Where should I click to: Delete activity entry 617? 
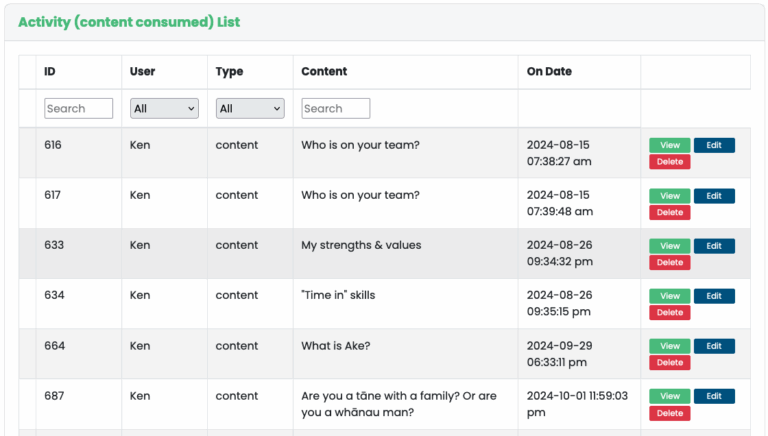coord(670,212)
